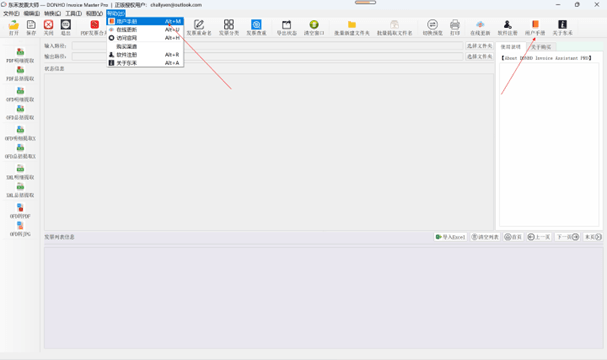Open the 发票重命名 invoice rename tool
This screenshot has height=360, width=607.
(x=199, y=27)
